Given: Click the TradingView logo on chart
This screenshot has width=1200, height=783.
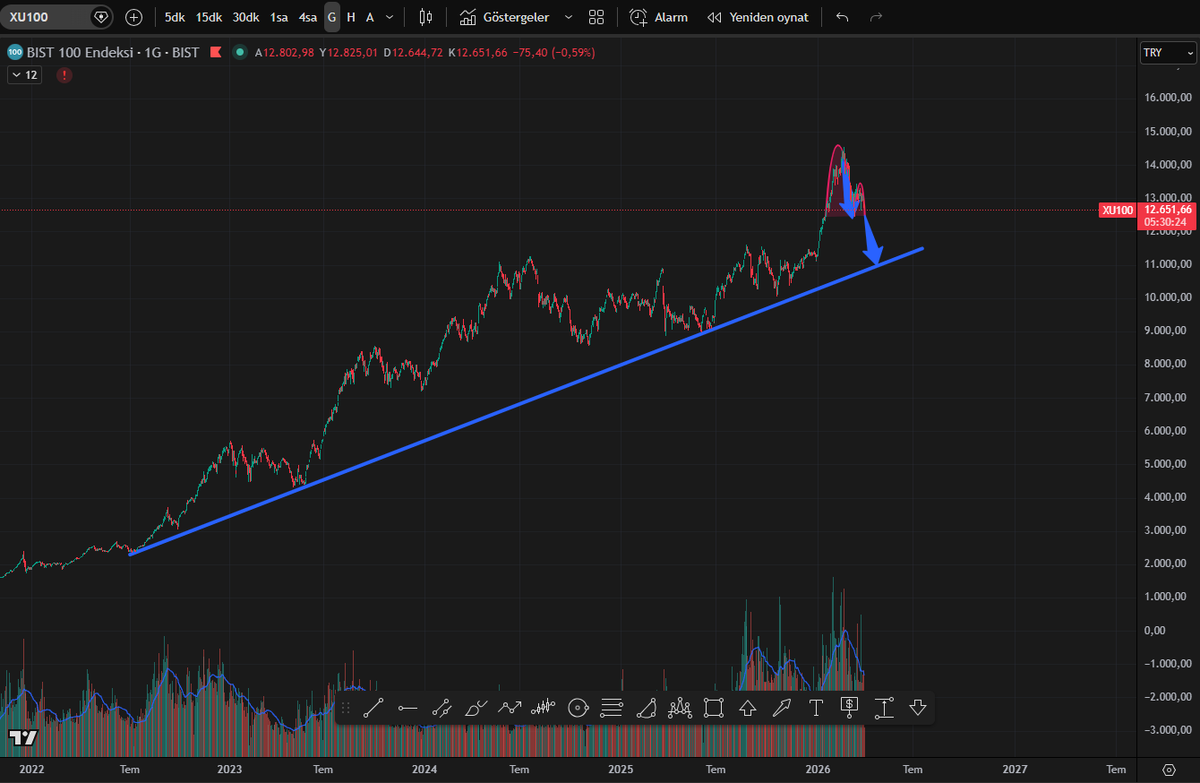Looking at the screenshot, I should (x=24, y=737).
